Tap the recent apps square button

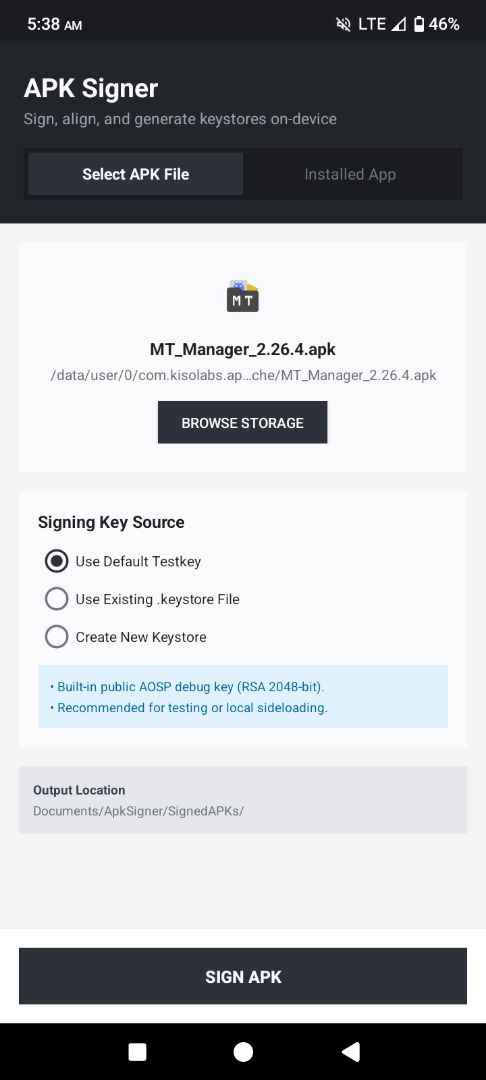click(138, 1052)
